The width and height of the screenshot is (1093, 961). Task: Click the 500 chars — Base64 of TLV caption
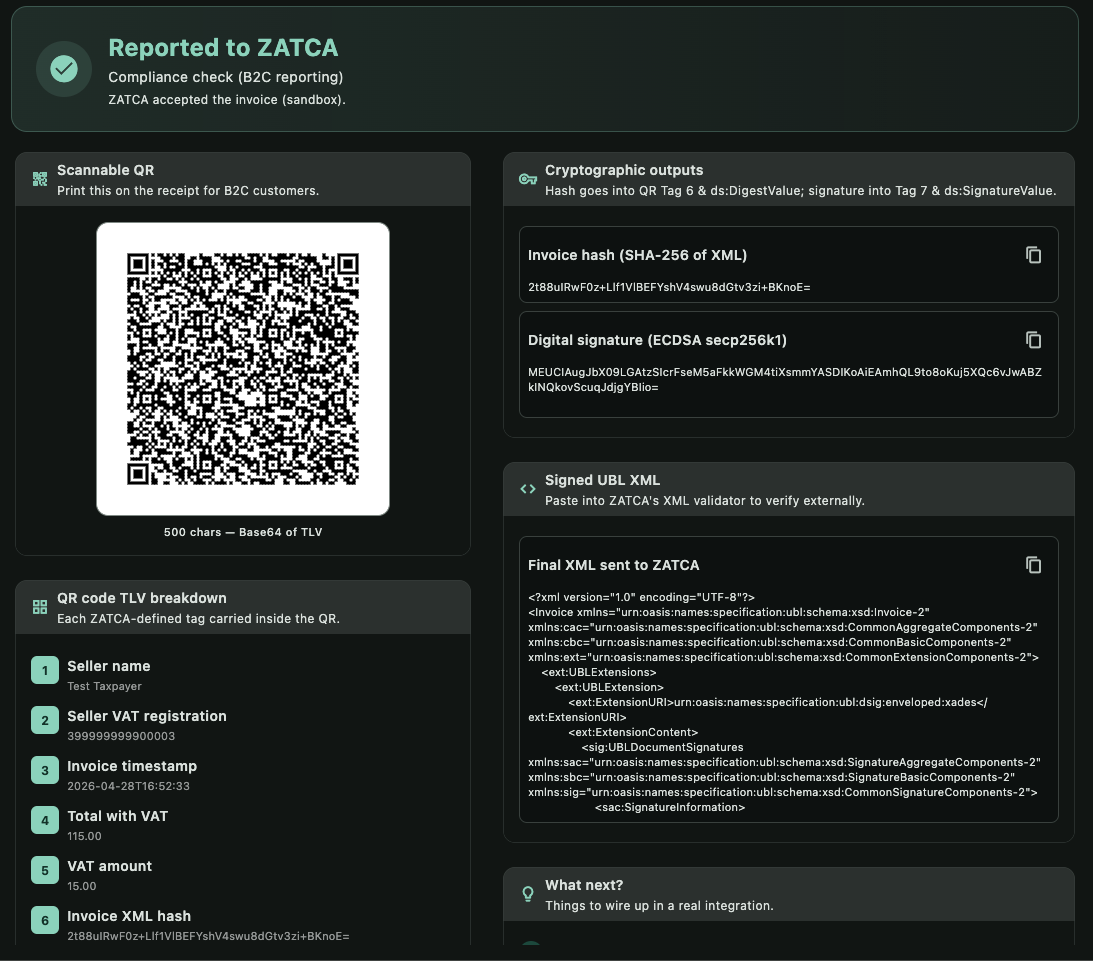point(243,532)
